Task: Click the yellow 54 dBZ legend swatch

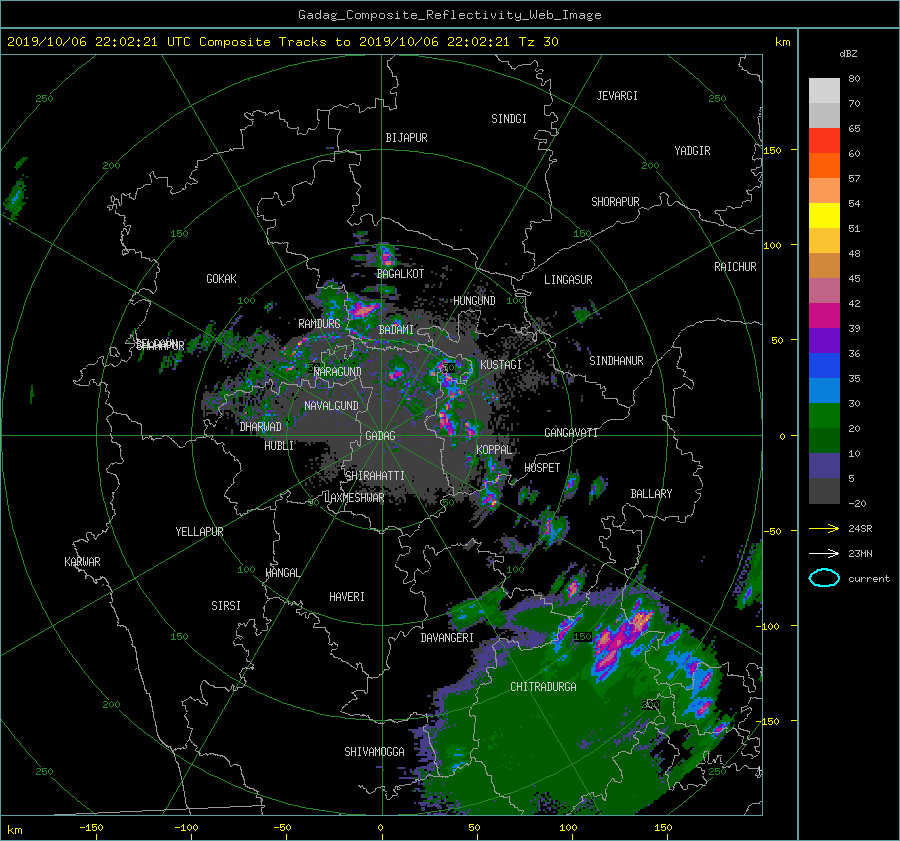Action: pos(824,215)
